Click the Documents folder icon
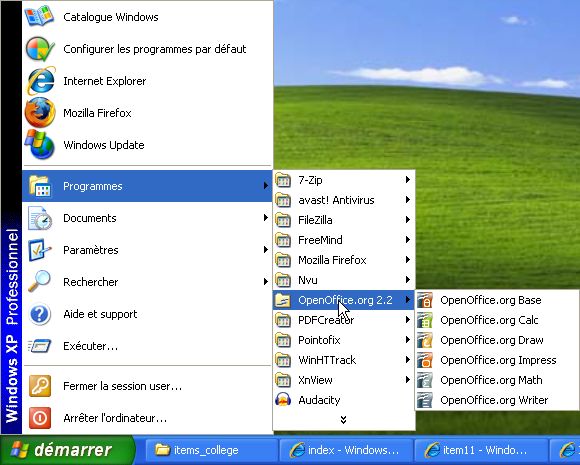 [40, 218]
